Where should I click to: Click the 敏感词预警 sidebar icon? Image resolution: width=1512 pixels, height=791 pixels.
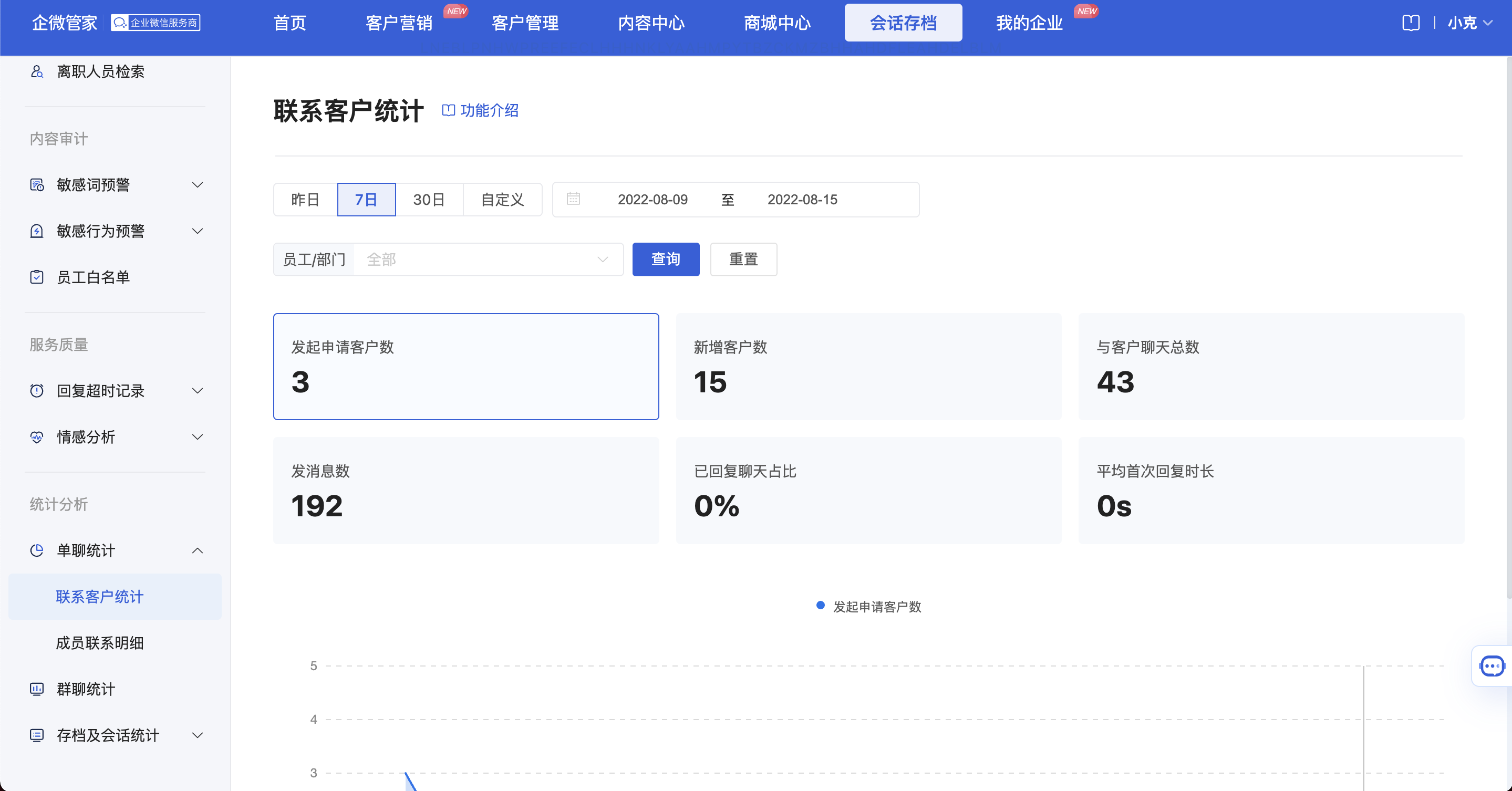coord(37,185)
